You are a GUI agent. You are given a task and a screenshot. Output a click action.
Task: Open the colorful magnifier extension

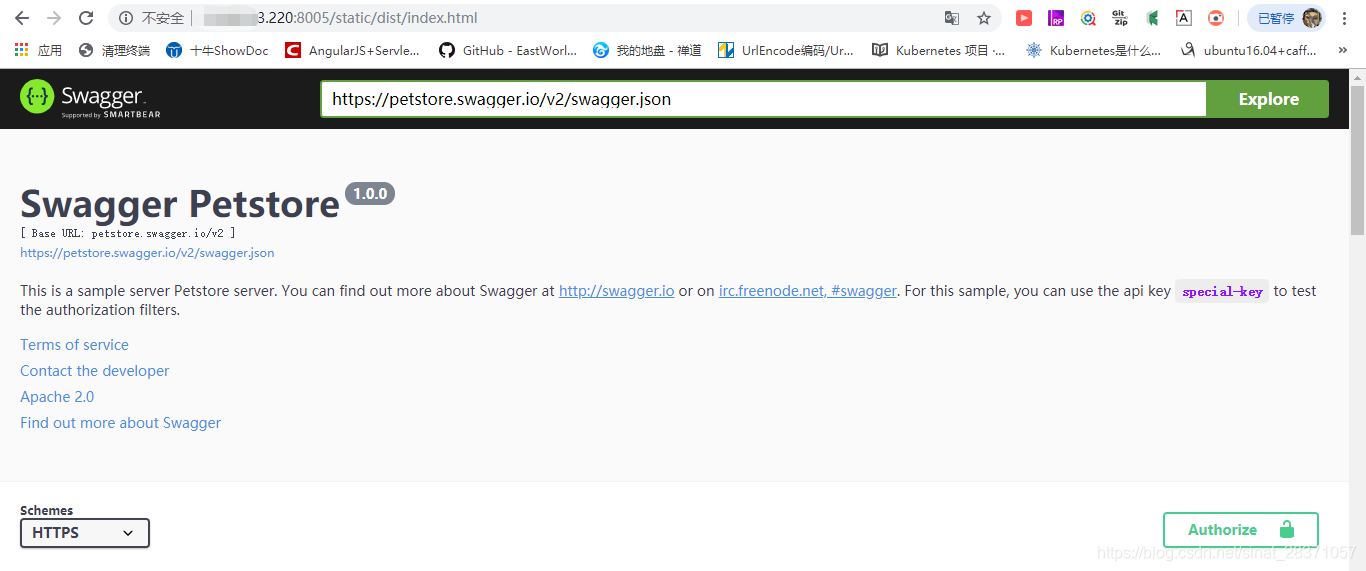point(1088,18)
